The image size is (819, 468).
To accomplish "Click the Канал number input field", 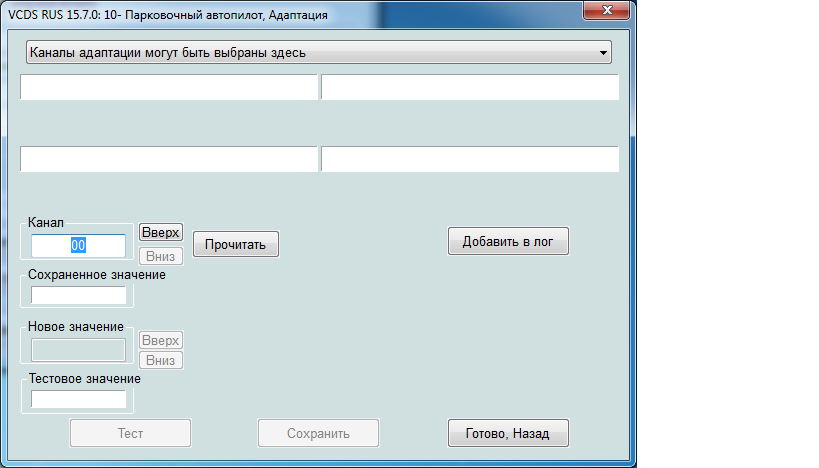I will (78, 245).
